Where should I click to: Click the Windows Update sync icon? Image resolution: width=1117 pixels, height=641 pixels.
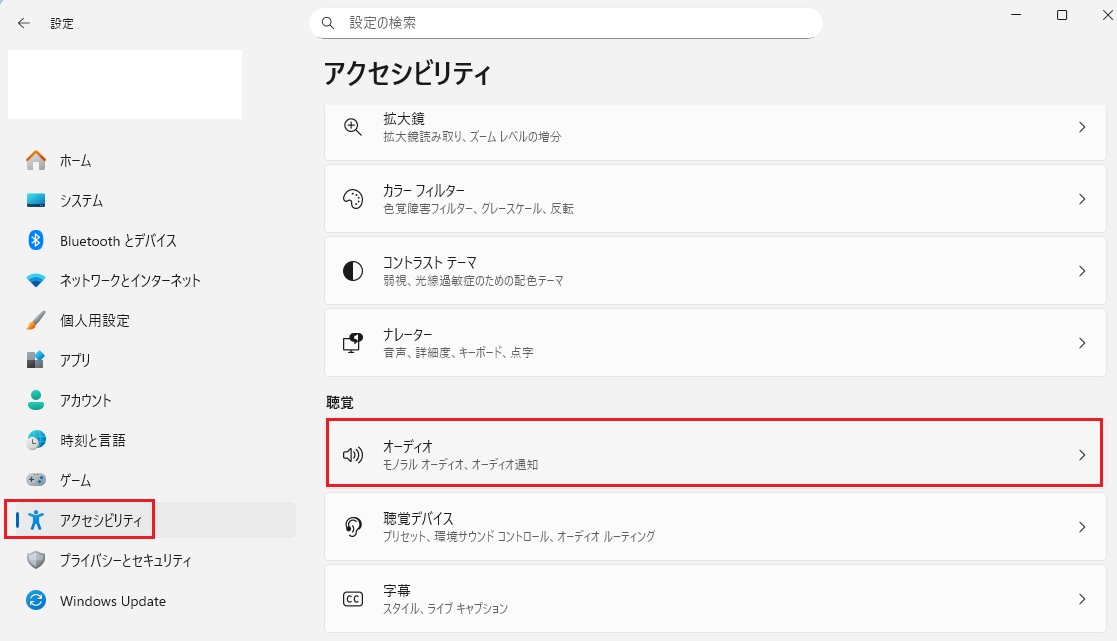pyautogui.click(x=36, y=601)
